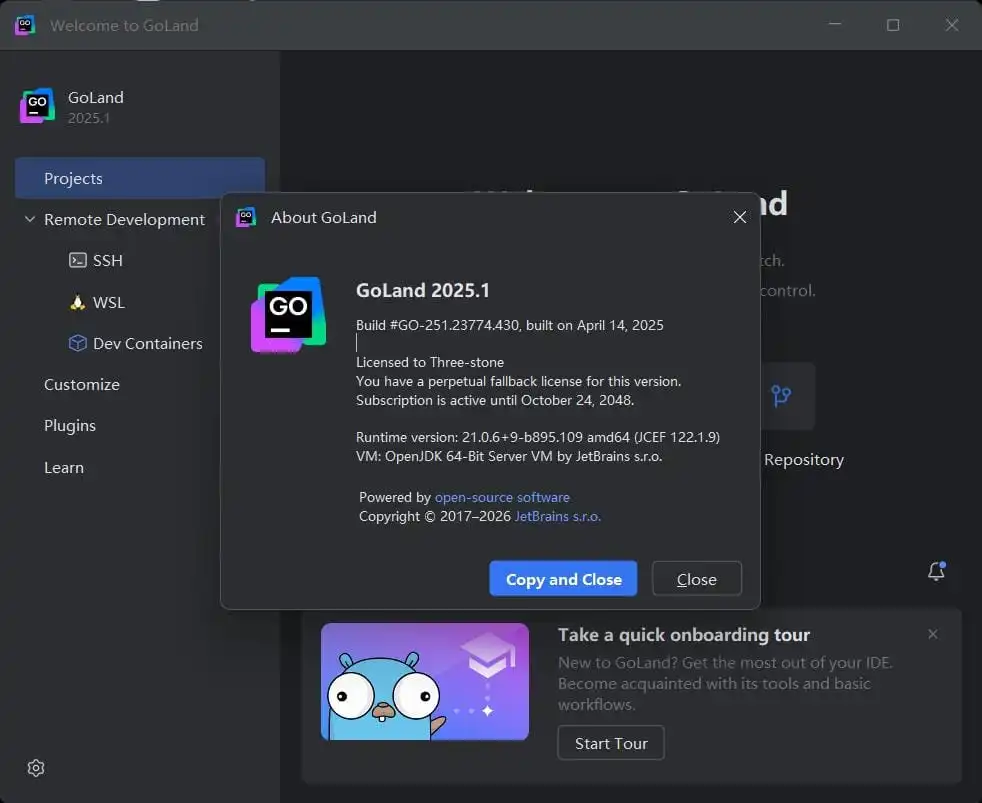Click the GoLand icon in the Welcome title bar
Image resolution: width=982 pixels, height=803 pixels.
click(x=25, y=25)
